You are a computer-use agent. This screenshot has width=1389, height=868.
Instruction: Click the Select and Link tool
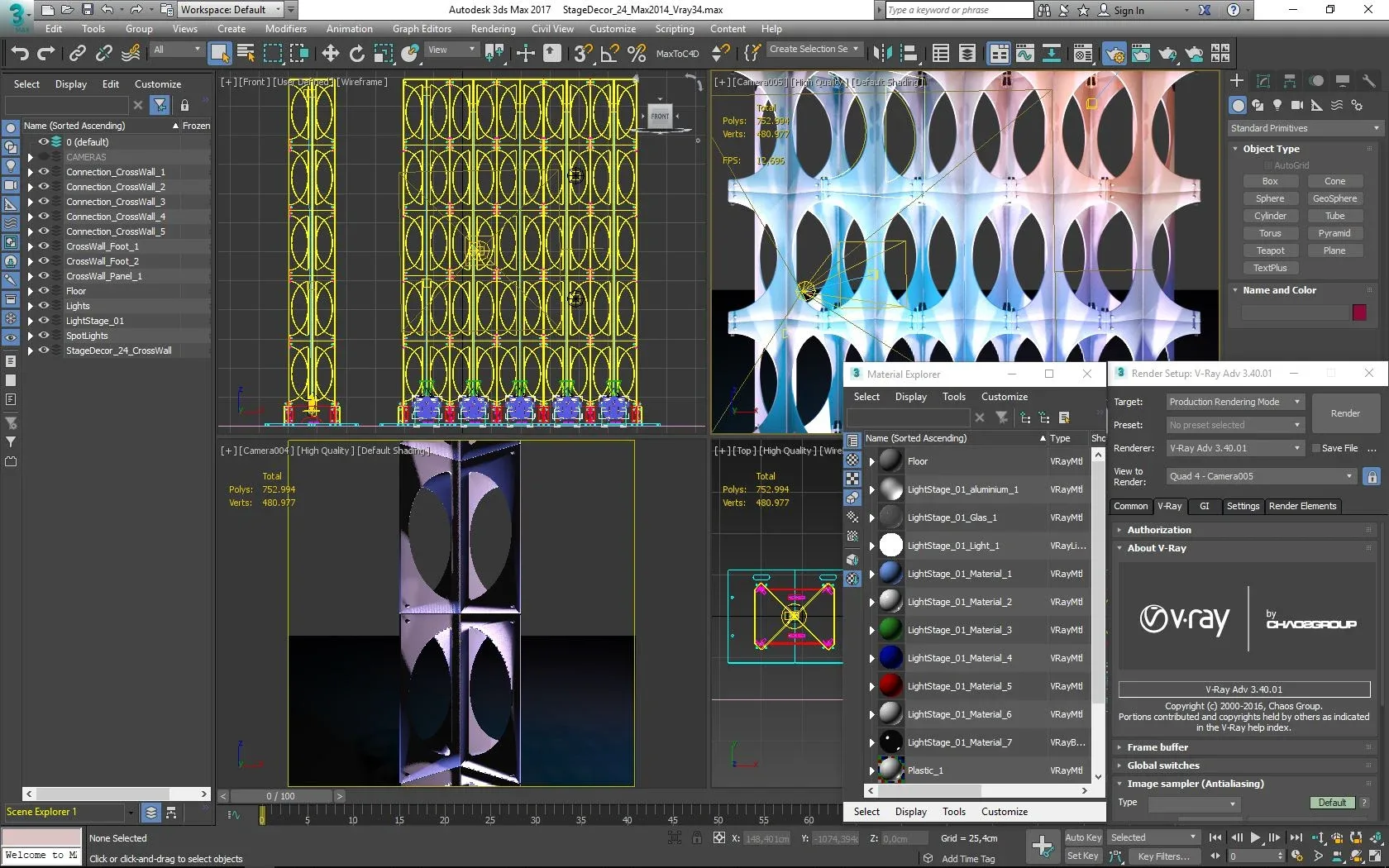coord(77,54)
